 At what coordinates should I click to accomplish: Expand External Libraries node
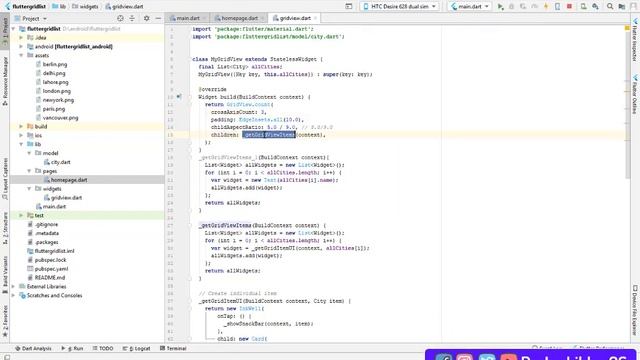13,287
